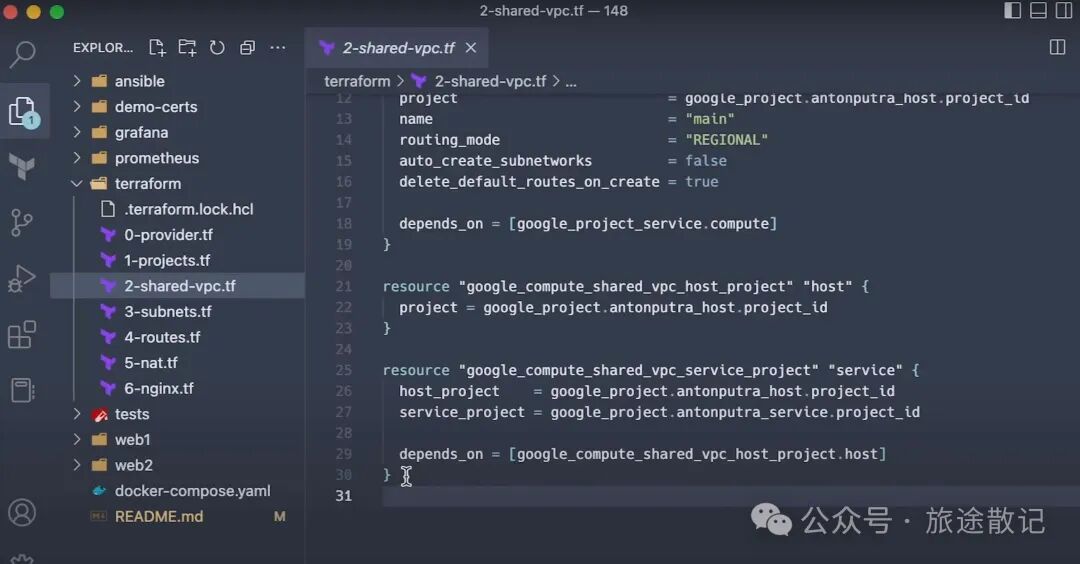The width and height of the screenshot is (1080, 564).
Task: Click the terraform breadcrumb segment
Action: tap(357, 81)
